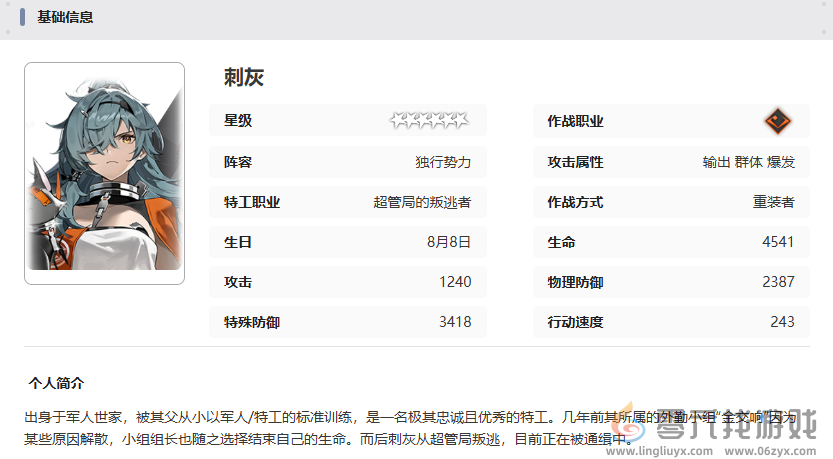Select the 重装者 combat style value
This screenshot has width=833, height=459.
(x=773, y=202)
